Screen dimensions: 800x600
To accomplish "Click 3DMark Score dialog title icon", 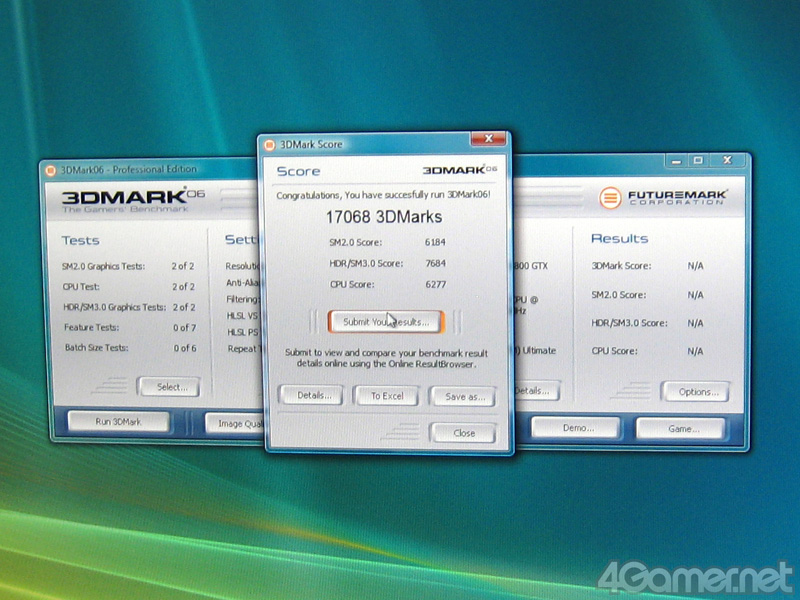I will click(x=269, y=145).
